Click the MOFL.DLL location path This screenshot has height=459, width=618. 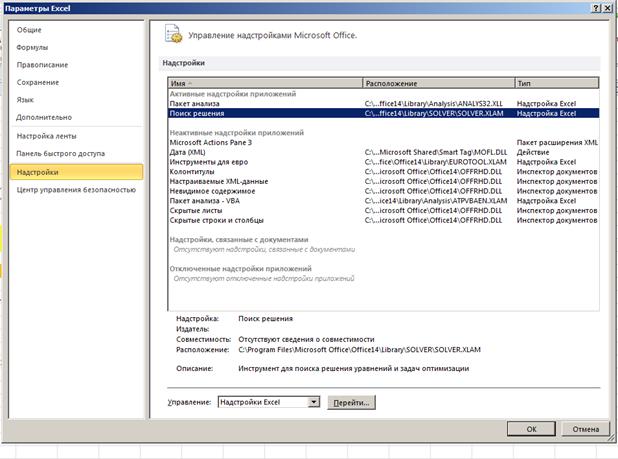point(436,152)
